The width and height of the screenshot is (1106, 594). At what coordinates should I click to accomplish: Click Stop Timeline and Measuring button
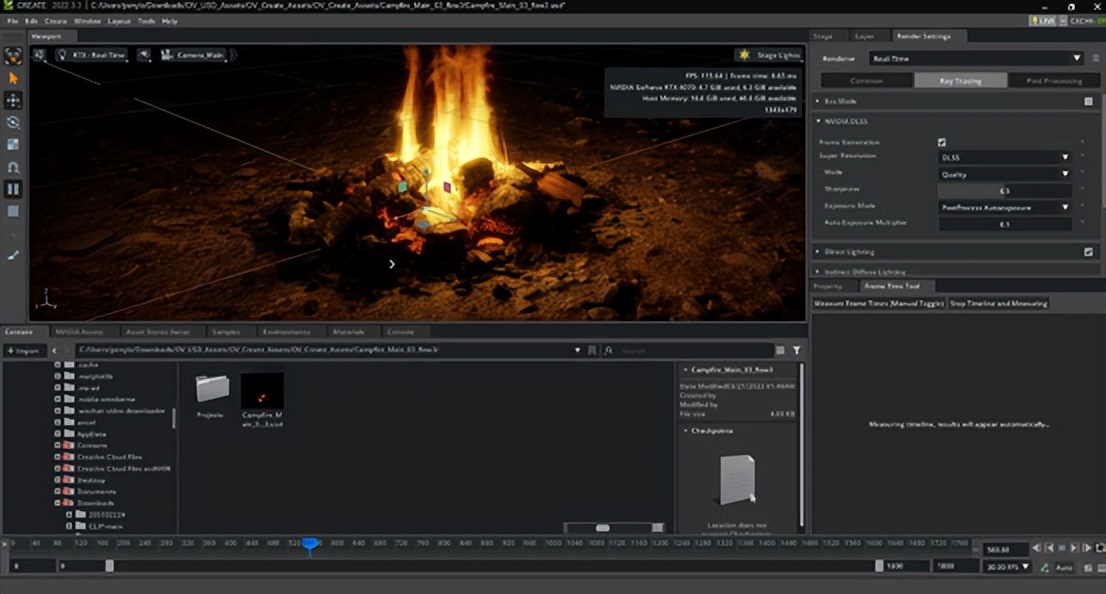998,303
